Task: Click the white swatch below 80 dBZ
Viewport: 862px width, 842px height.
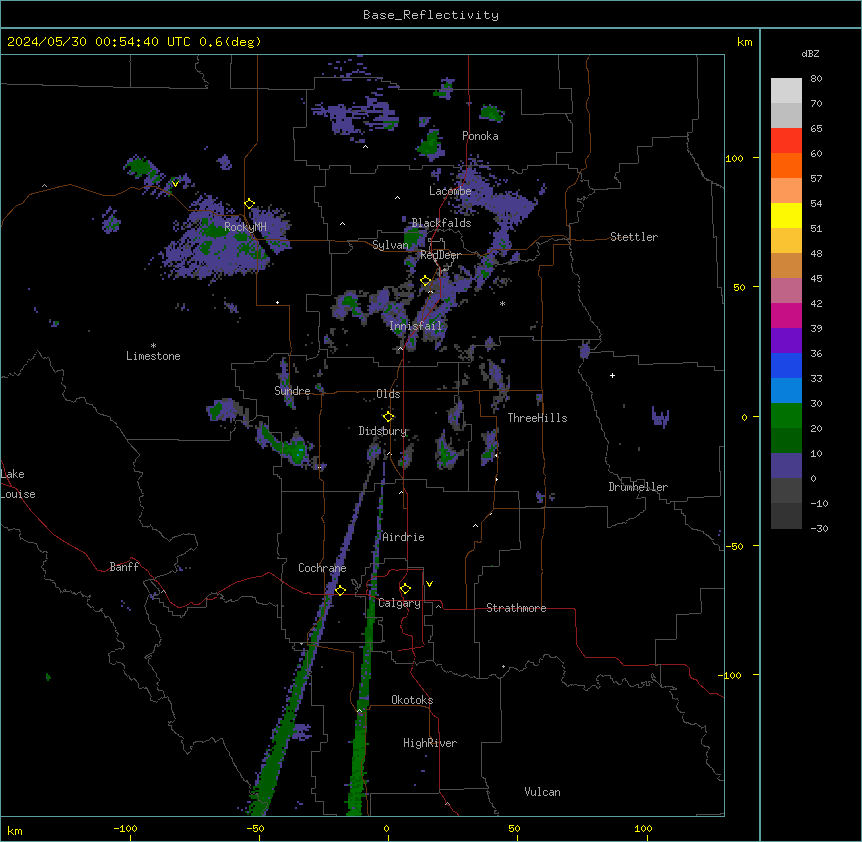Action: [x=786, y=91]
